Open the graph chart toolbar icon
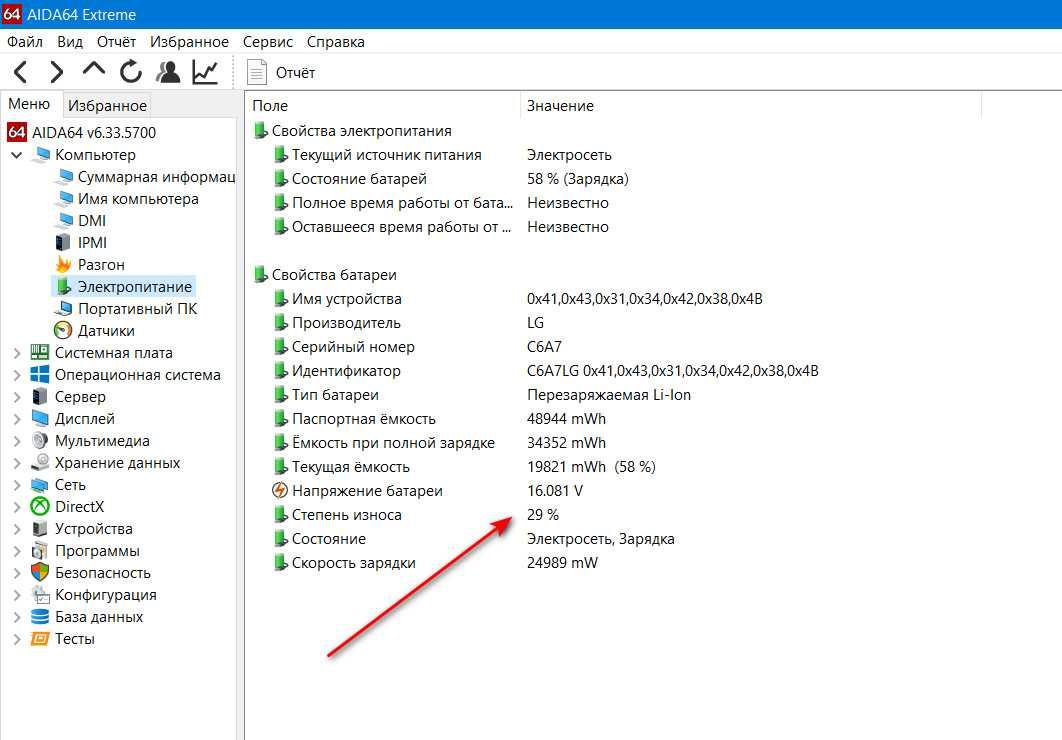Image resolution: width=1062 pixels, height=740 pixels. pyautogui.click(x=205, y=72)
